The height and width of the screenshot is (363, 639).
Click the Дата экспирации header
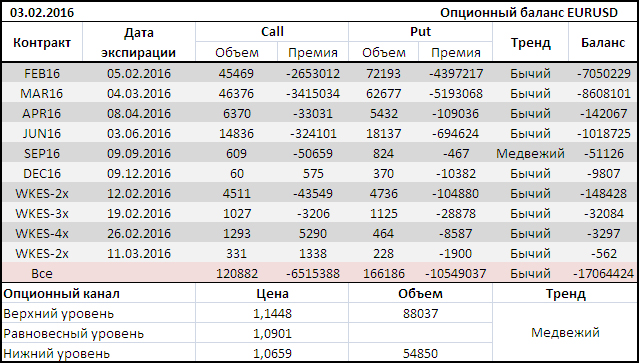click(x=139, y=42)
